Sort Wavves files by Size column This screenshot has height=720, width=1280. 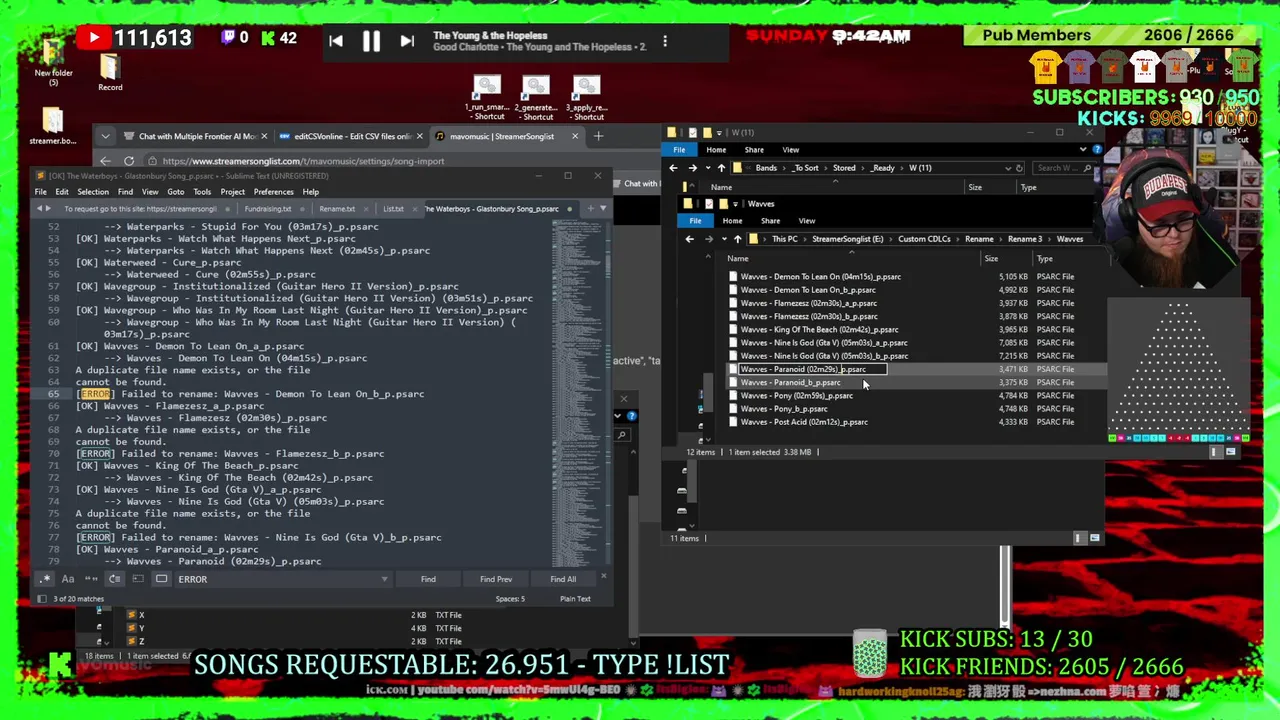click(x=991, y=259)
